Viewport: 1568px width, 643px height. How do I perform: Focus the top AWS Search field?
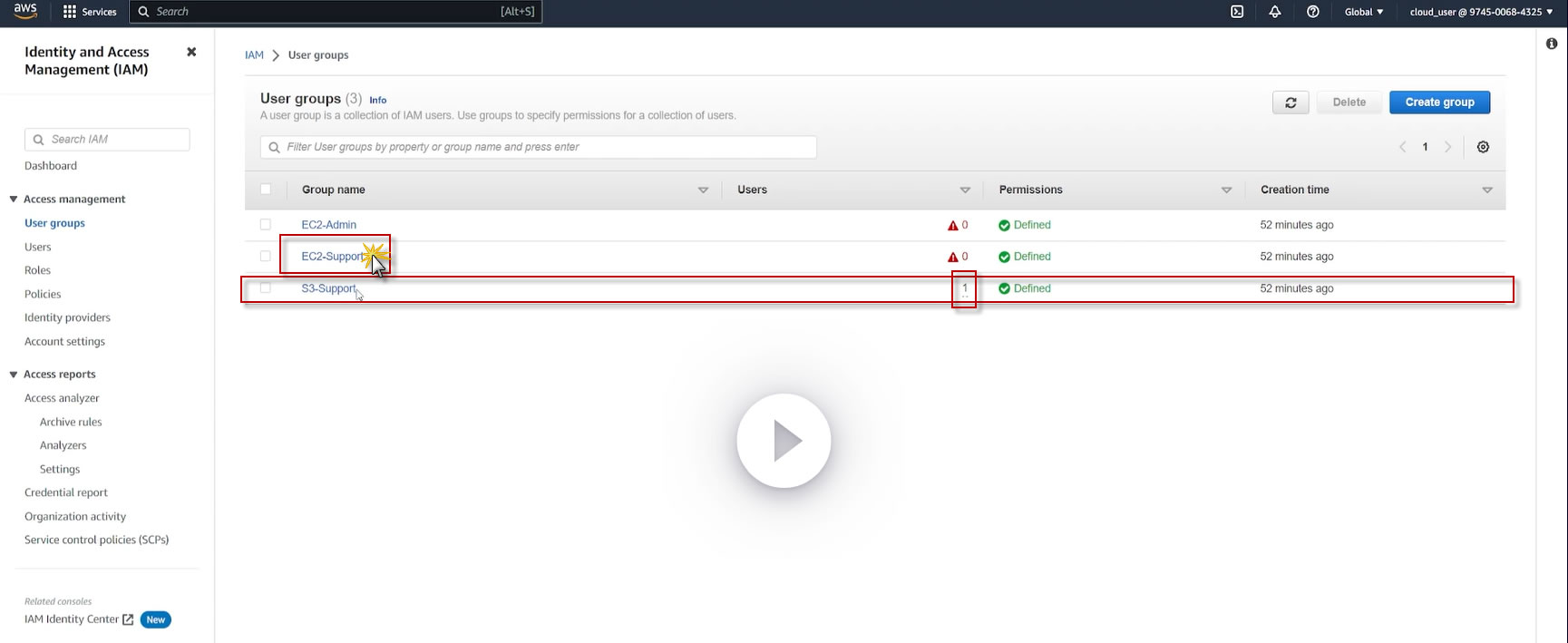(336, 12)
